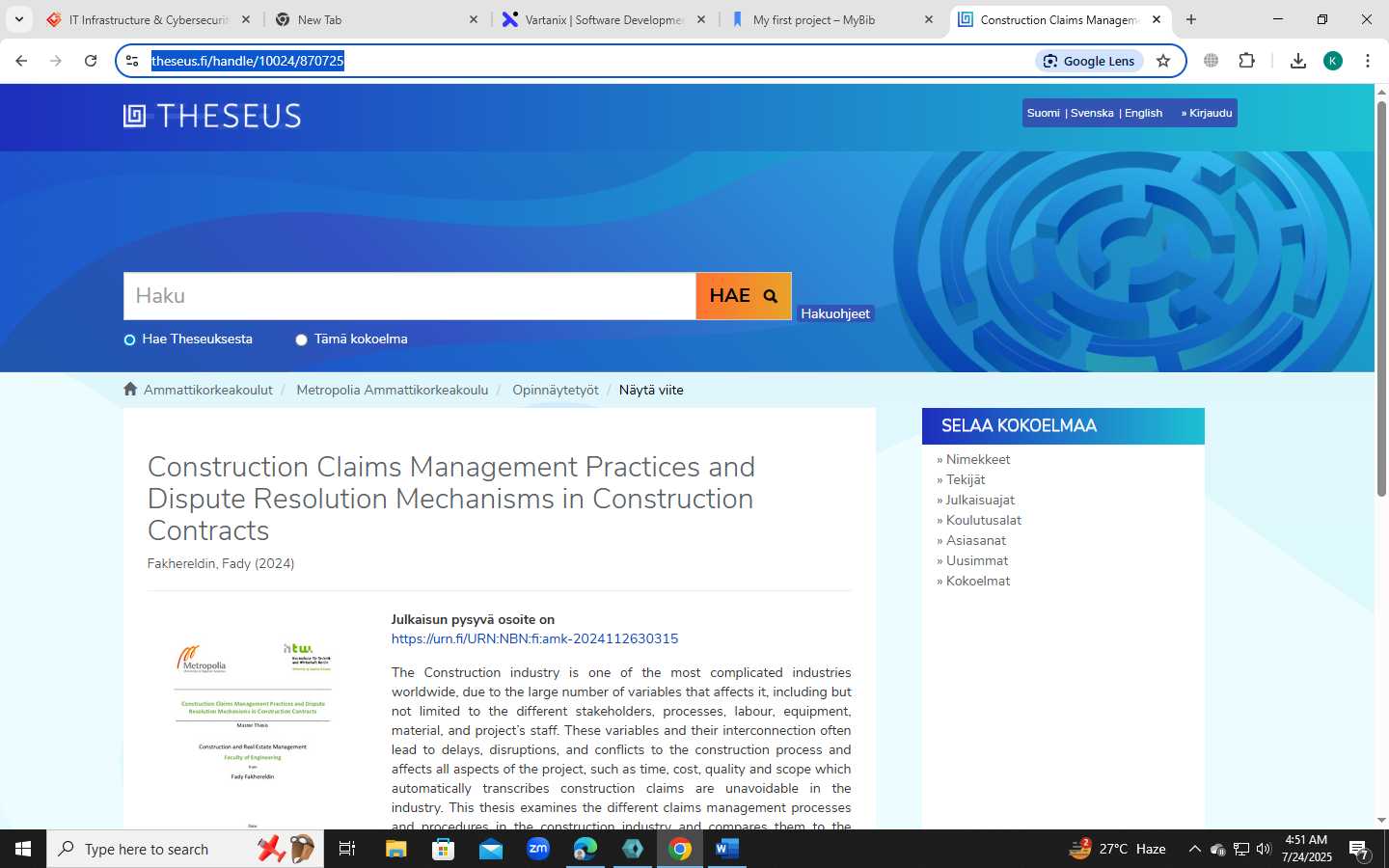Browse by Asiasanat

coord(976,540)
